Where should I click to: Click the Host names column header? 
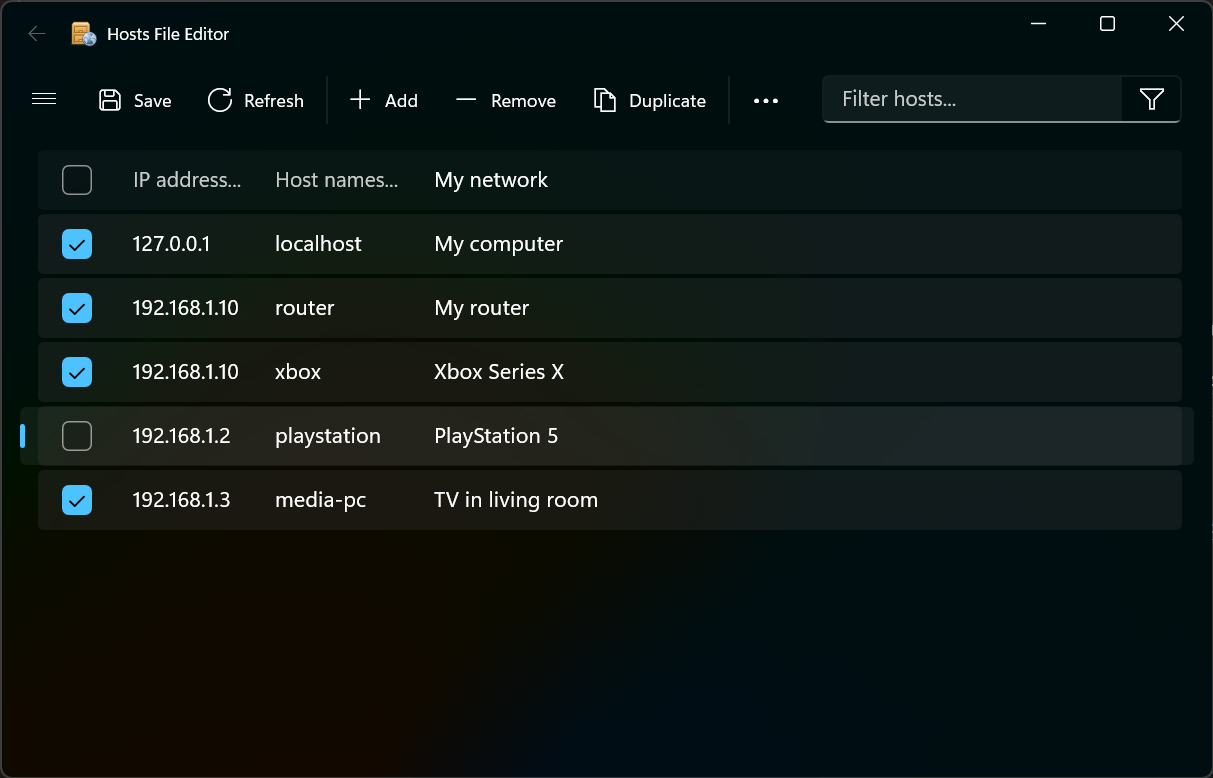coord(336,180)
